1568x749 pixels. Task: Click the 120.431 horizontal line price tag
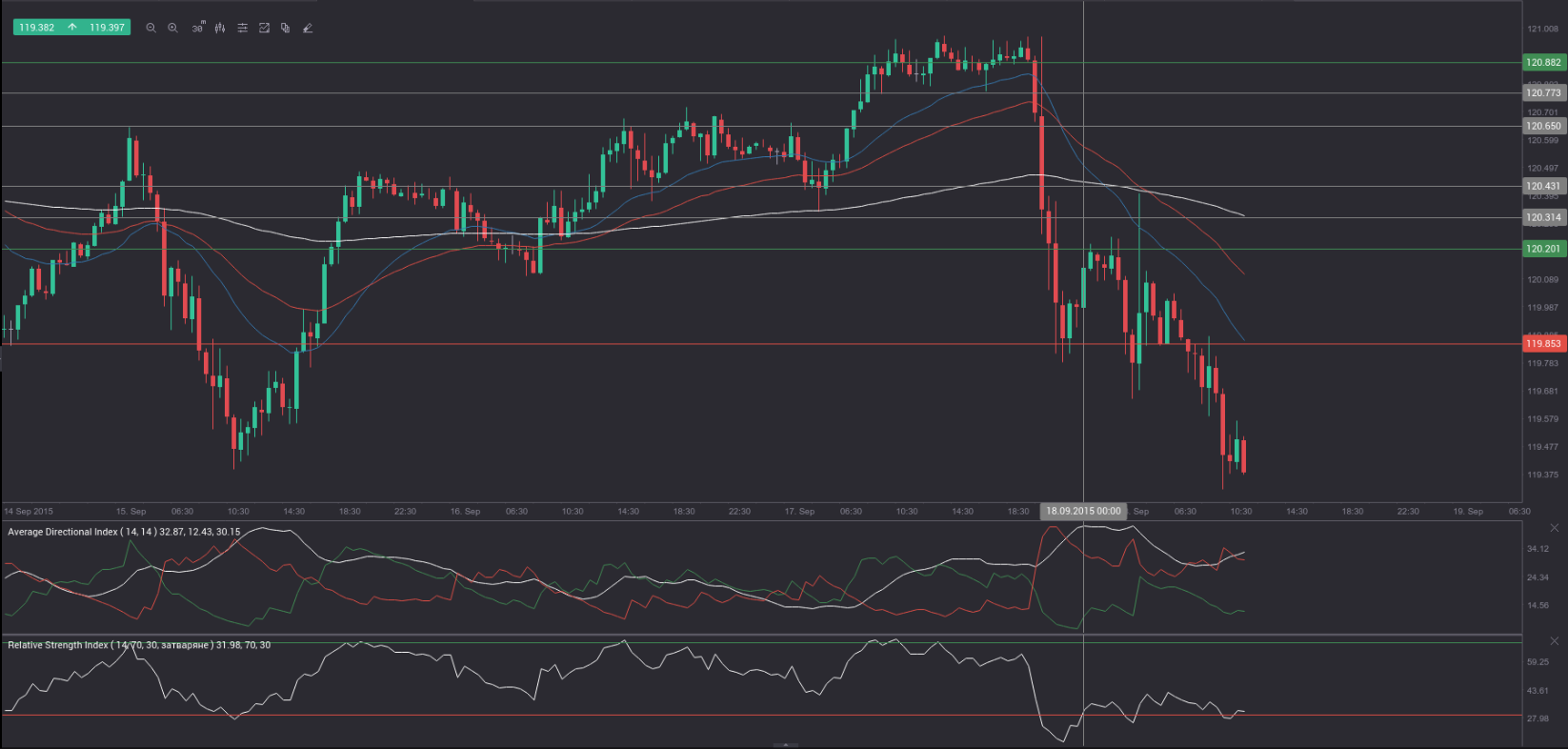pos(1543,187)
